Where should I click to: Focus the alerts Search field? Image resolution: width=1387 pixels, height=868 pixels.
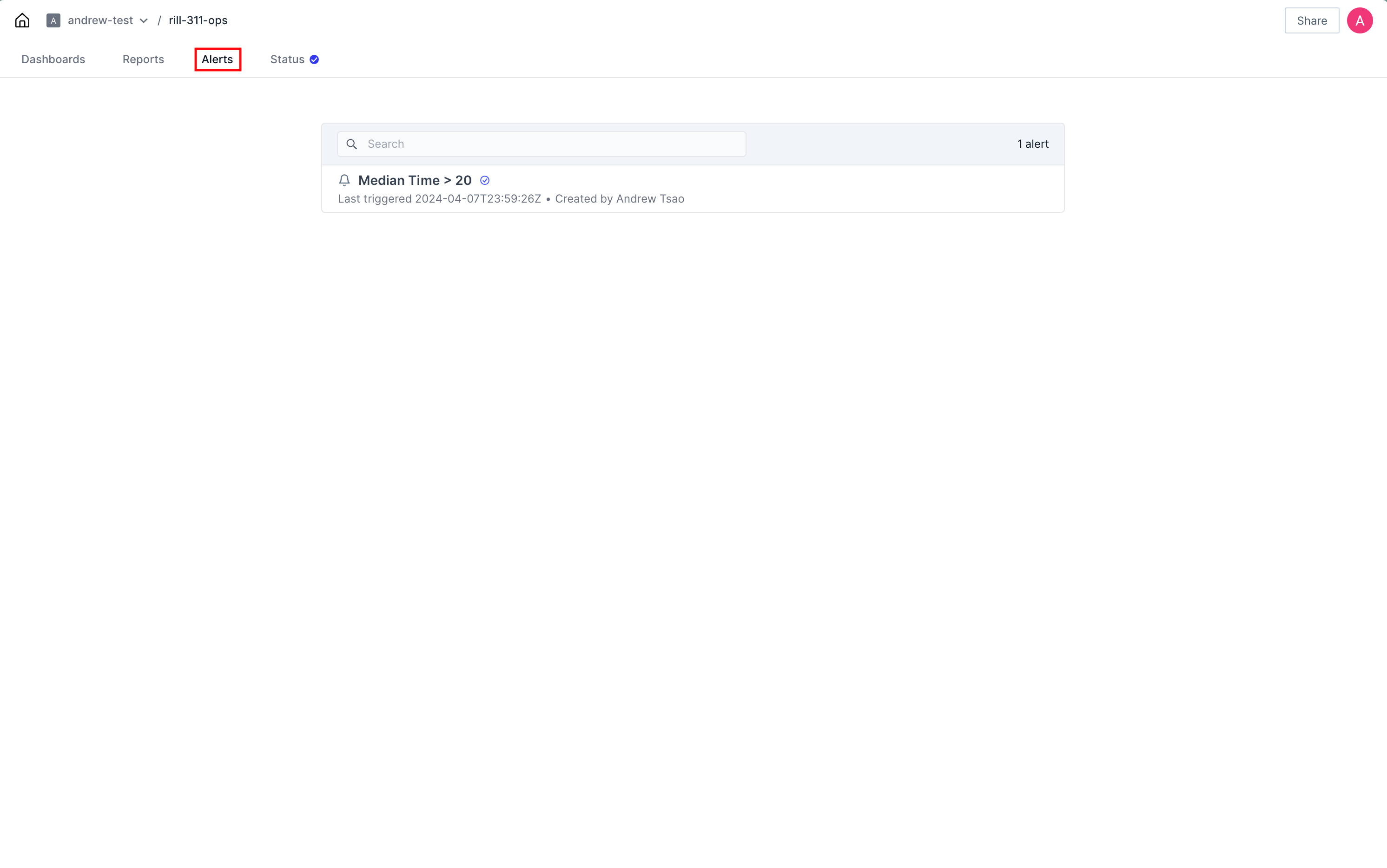pos(551,144)
